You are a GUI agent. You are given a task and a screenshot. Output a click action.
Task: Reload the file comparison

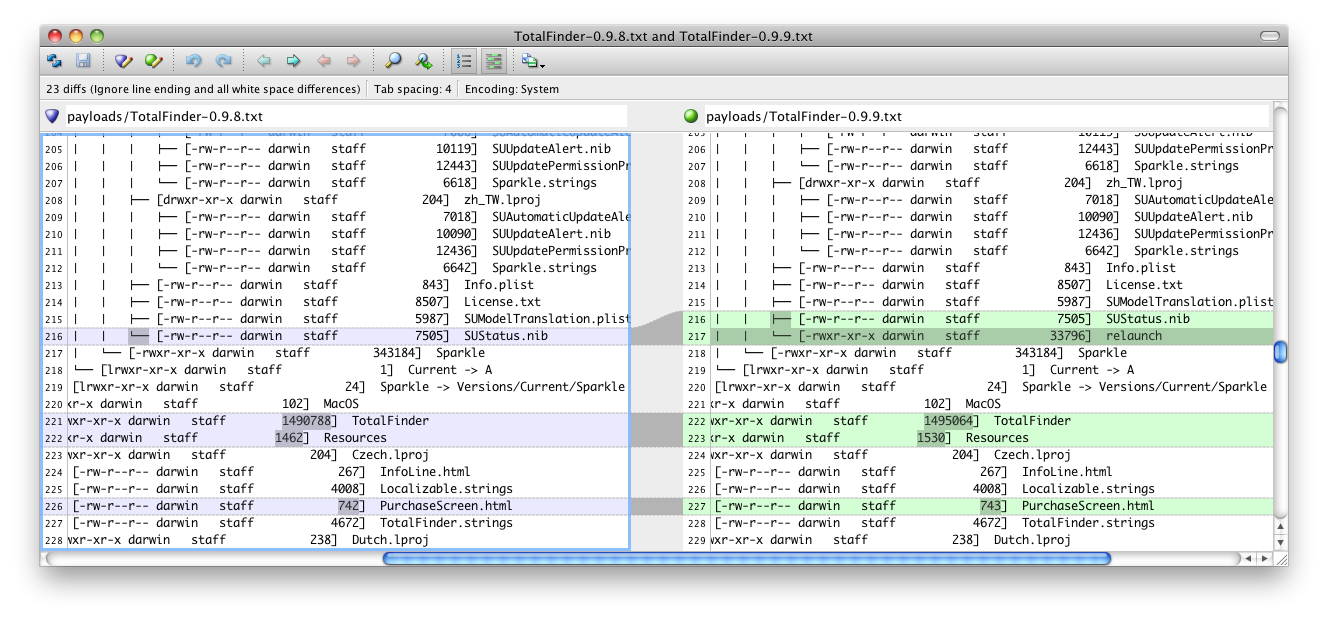pos(53,60)
